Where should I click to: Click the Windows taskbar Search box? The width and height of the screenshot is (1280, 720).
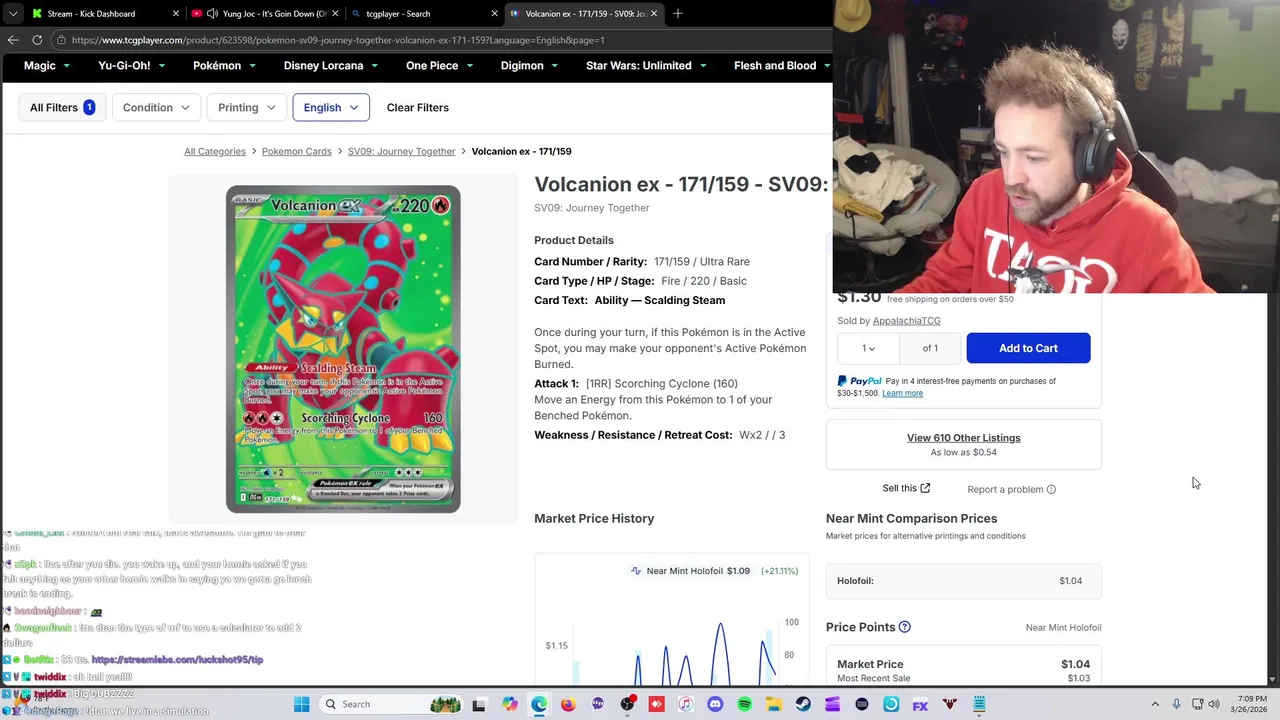(393, 704)
